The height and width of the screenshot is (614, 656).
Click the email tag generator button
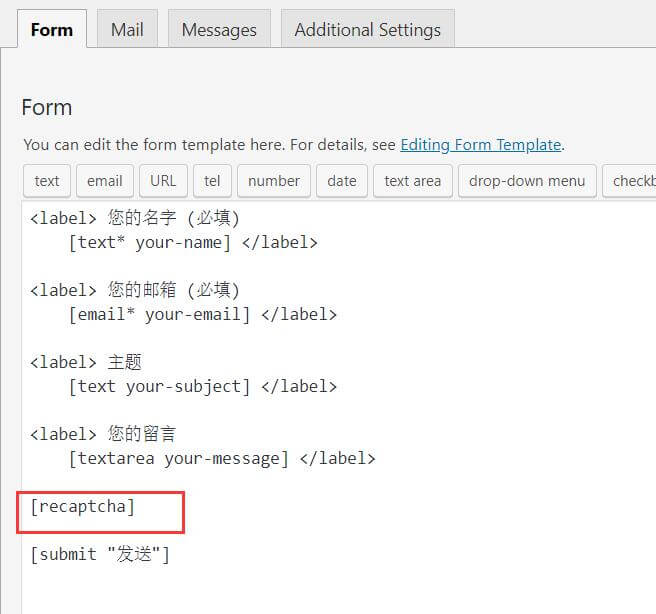(104, 181)
